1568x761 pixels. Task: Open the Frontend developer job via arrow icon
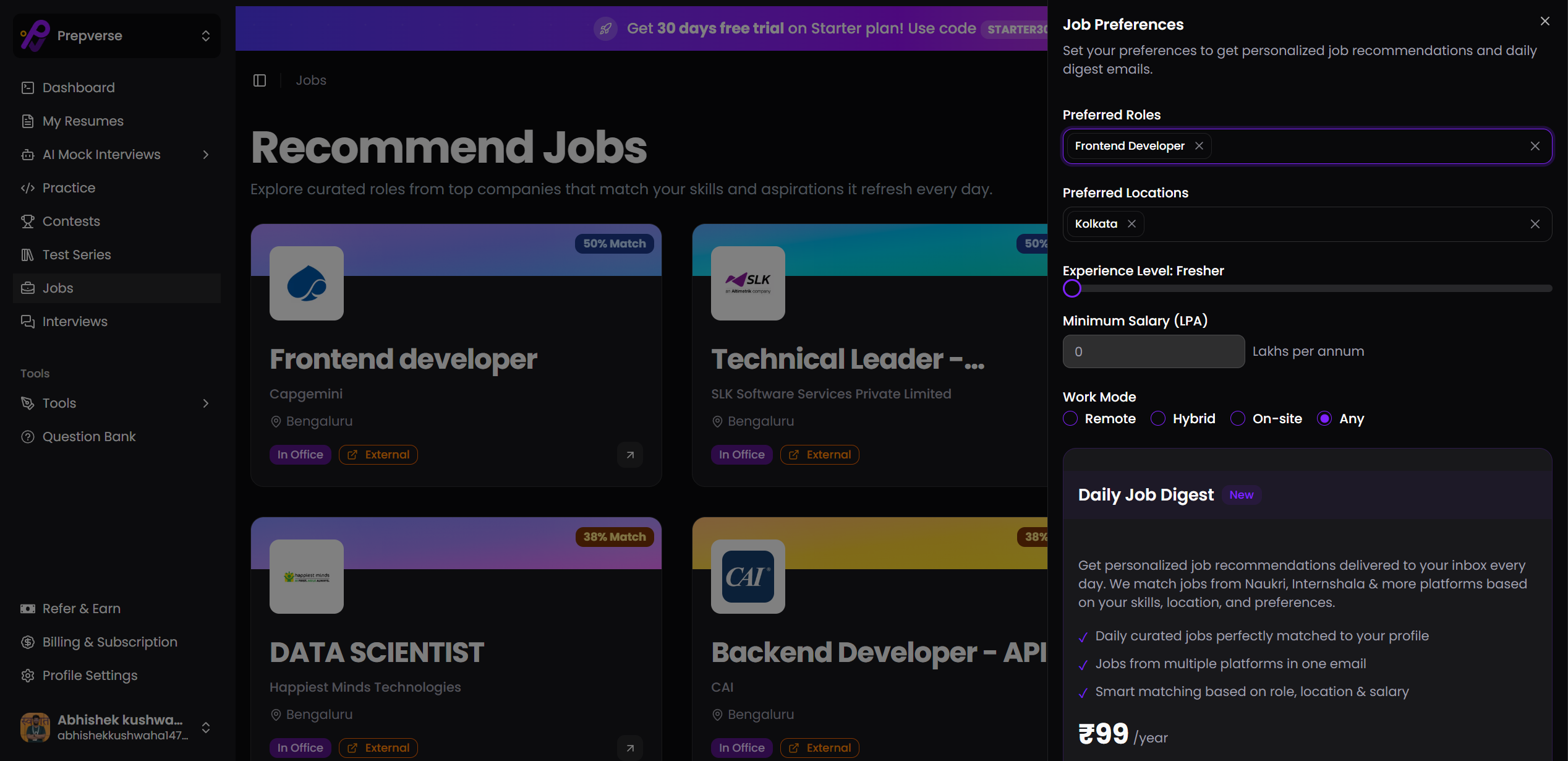point(629,455)
